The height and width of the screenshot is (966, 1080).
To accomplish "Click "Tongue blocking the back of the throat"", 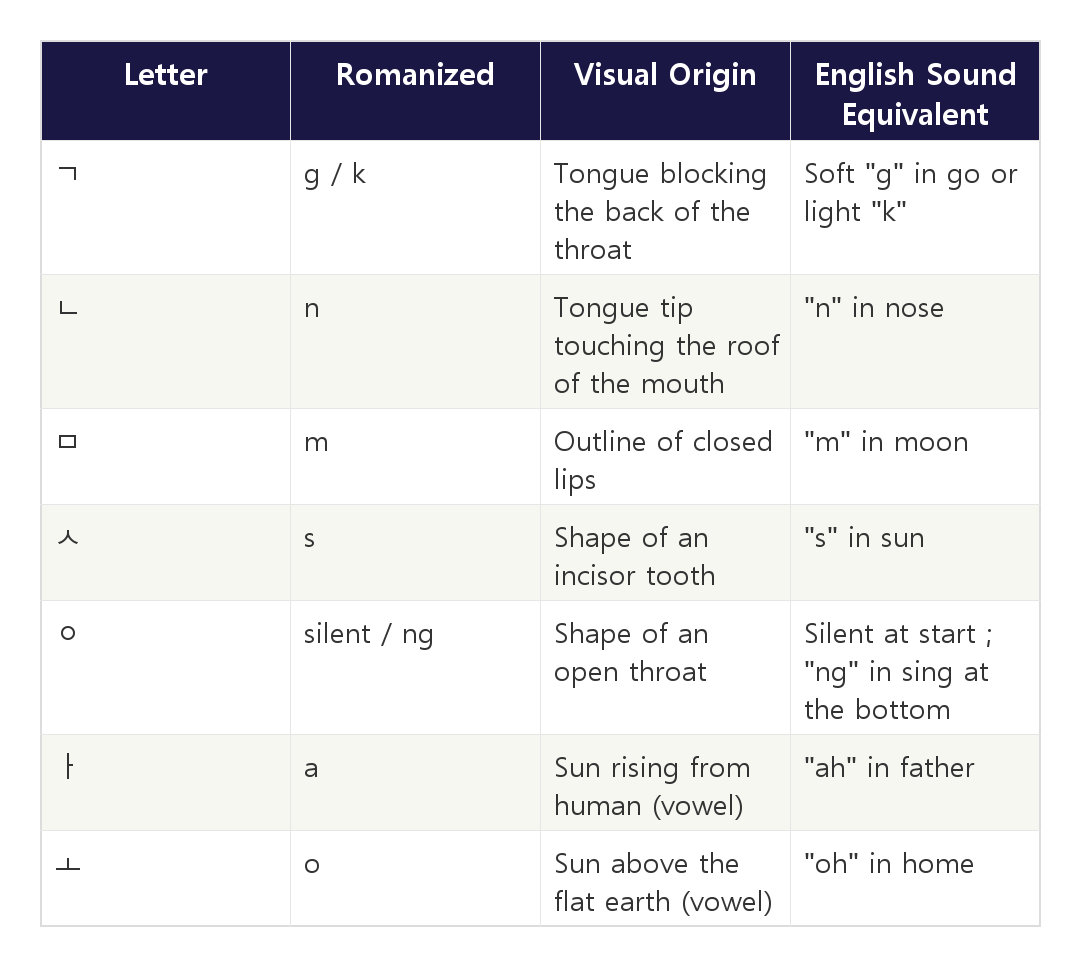I will click(660, 212).
